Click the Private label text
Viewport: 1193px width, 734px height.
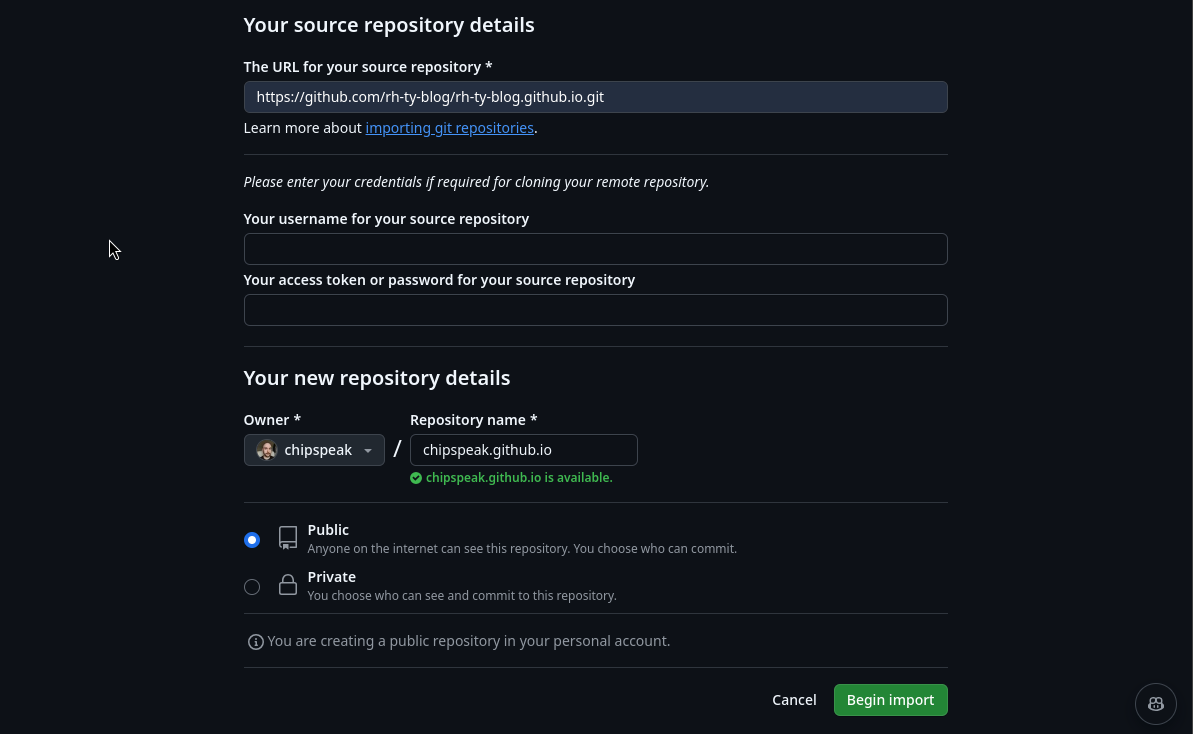pyautogui.click(x=331, y=576)
